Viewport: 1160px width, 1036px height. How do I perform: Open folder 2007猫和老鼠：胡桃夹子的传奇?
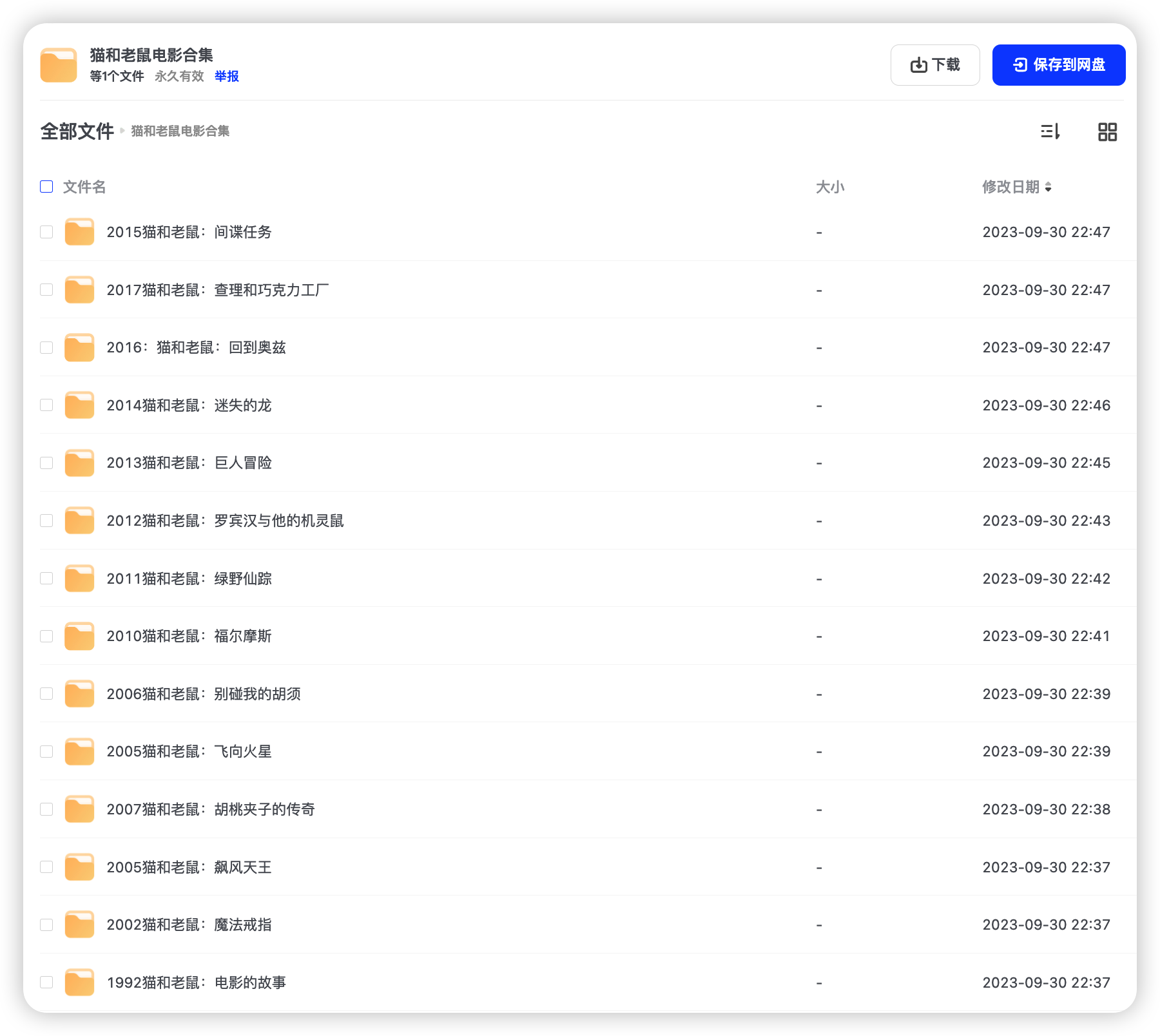[x=211, y=809]
